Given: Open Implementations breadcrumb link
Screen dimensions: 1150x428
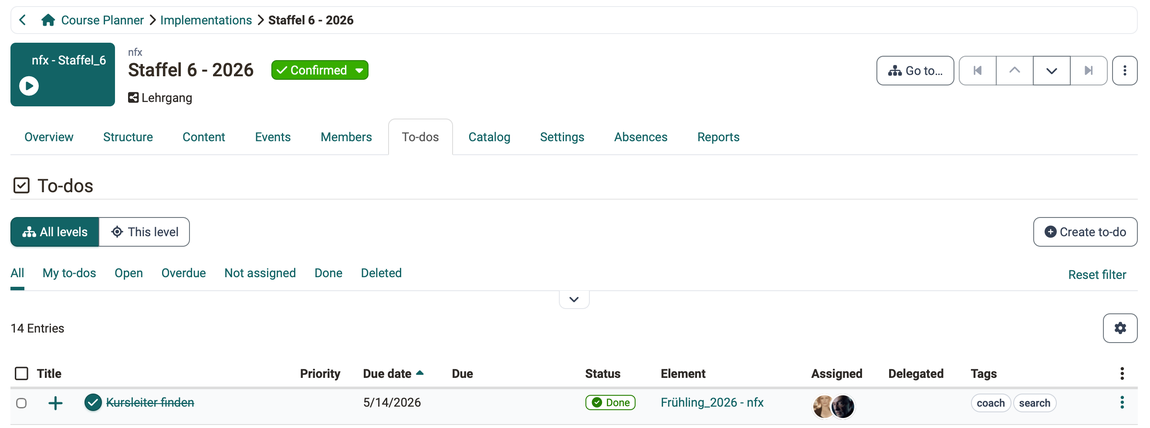Looking at the screenshot, I should click(206, 21).
